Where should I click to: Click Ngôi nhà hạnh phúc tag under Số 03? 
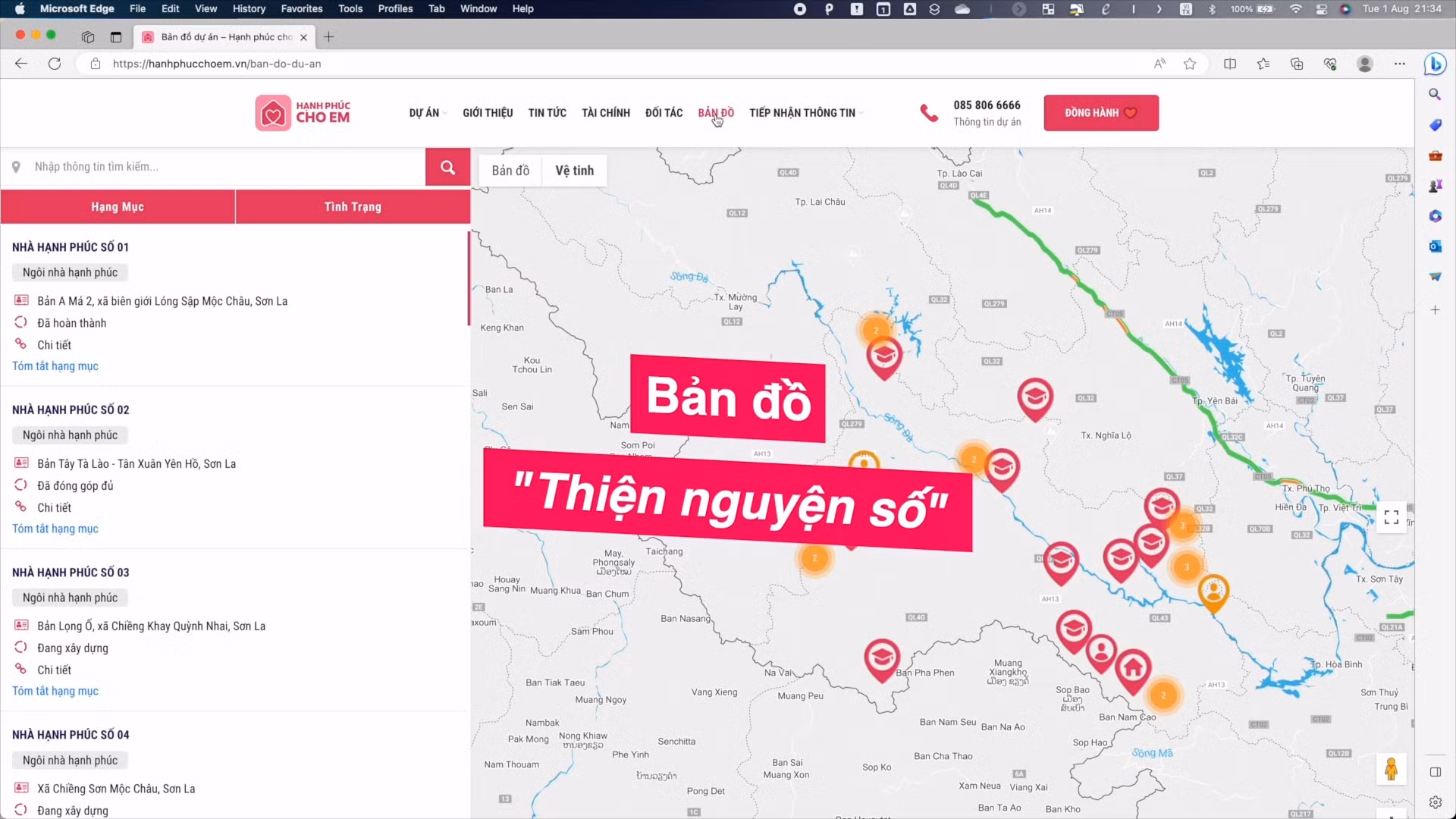(x=70, y=598)
